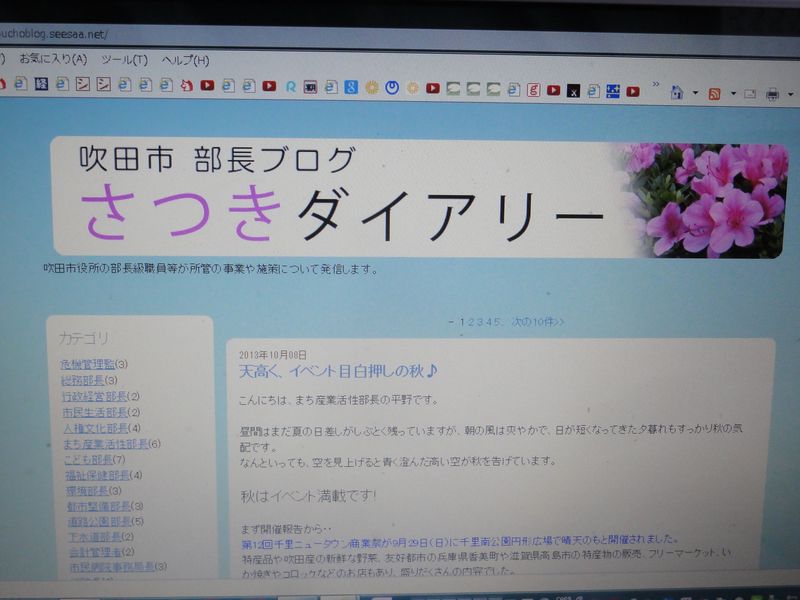Open the 危機管理監 category link
The width and height of the screenshot is (800, 600).
click(x=88, y=364)
